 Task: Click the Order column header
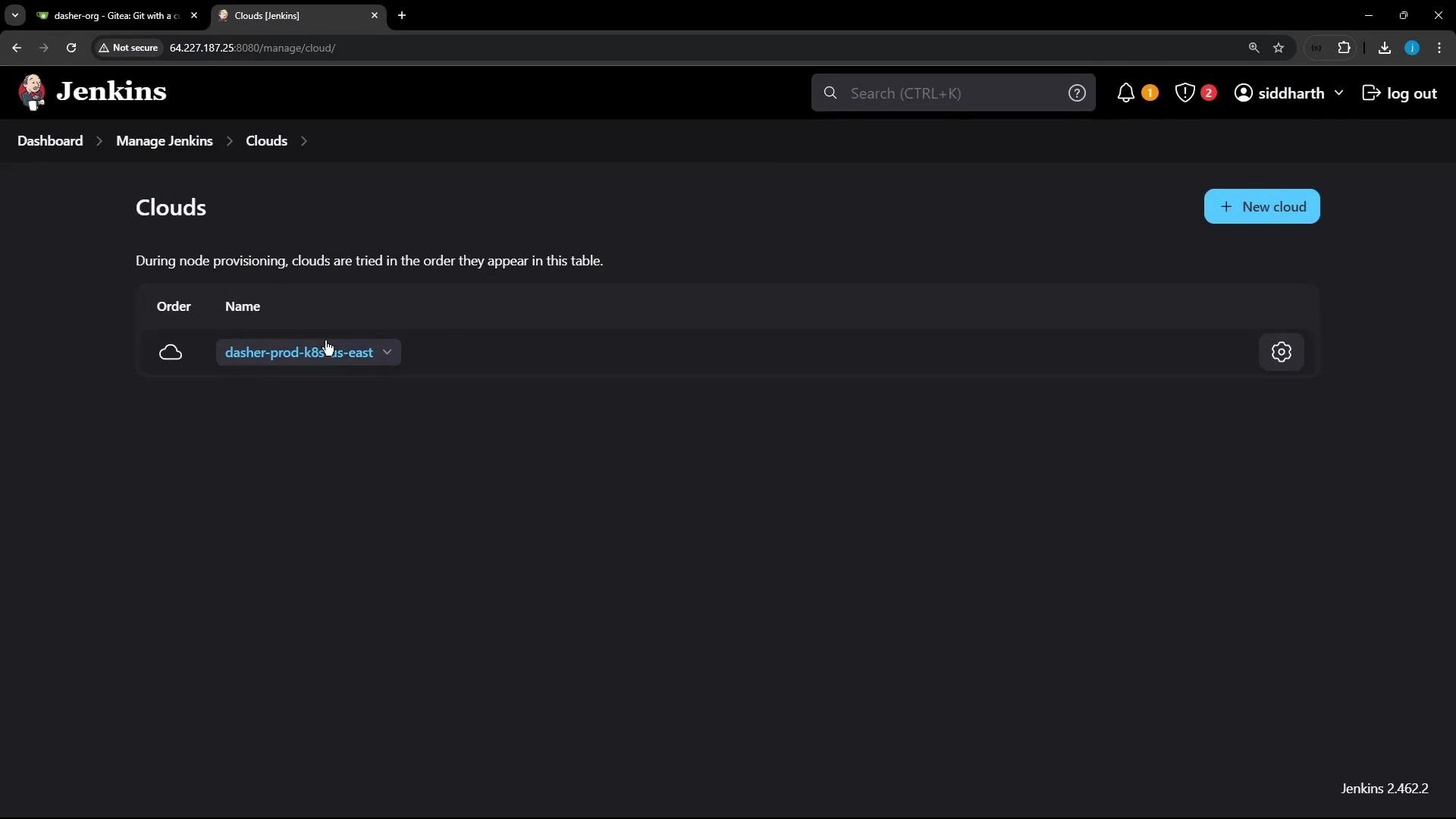(174, 306)
